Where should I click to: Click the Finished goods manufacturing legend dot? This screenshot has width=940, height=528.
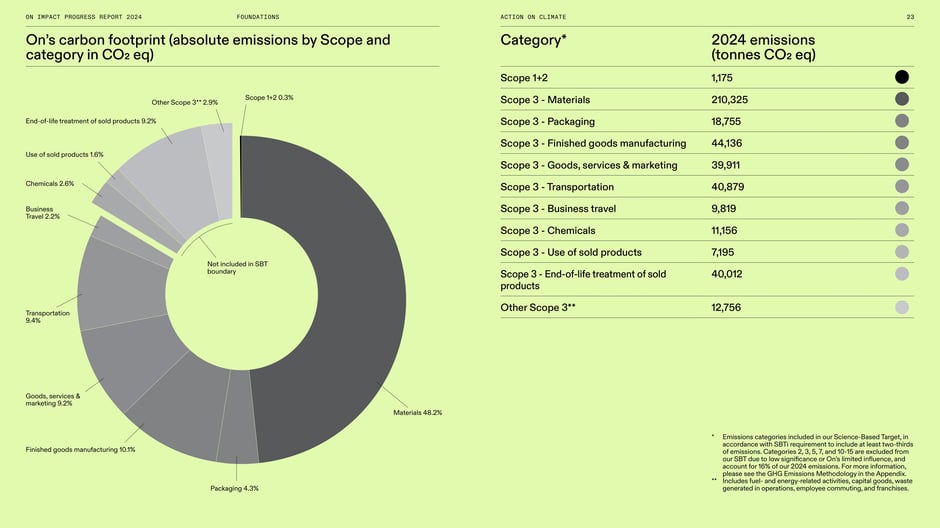click(902, 143)
